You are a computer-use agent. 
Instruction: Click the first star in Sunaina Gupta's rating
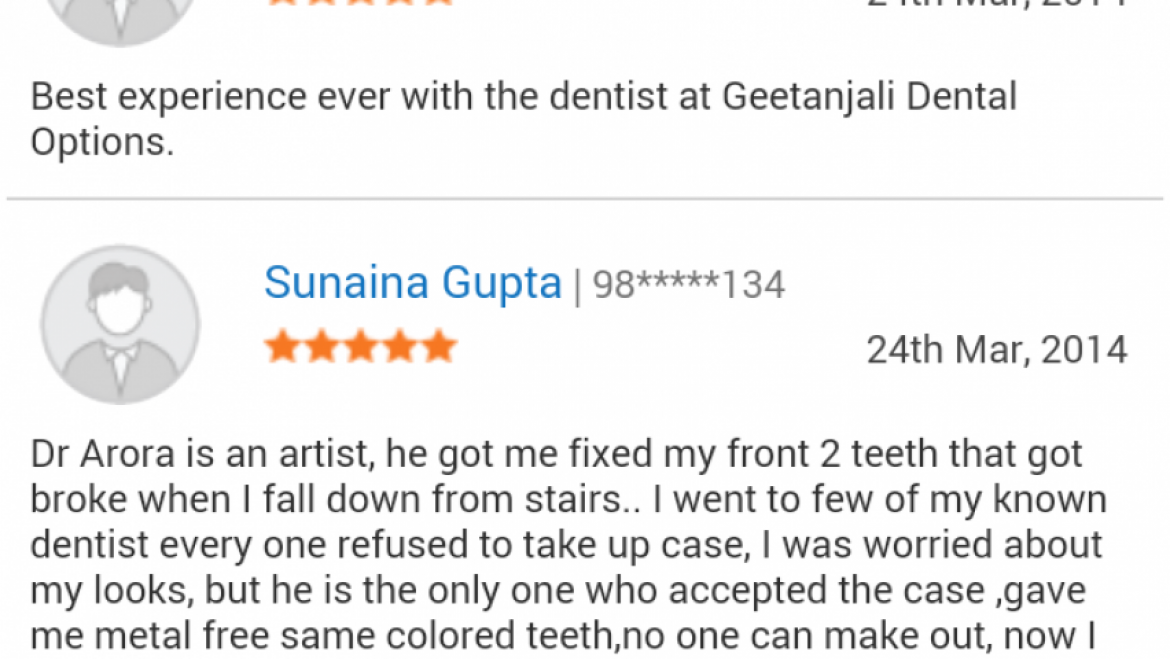[x=284, y=346]
